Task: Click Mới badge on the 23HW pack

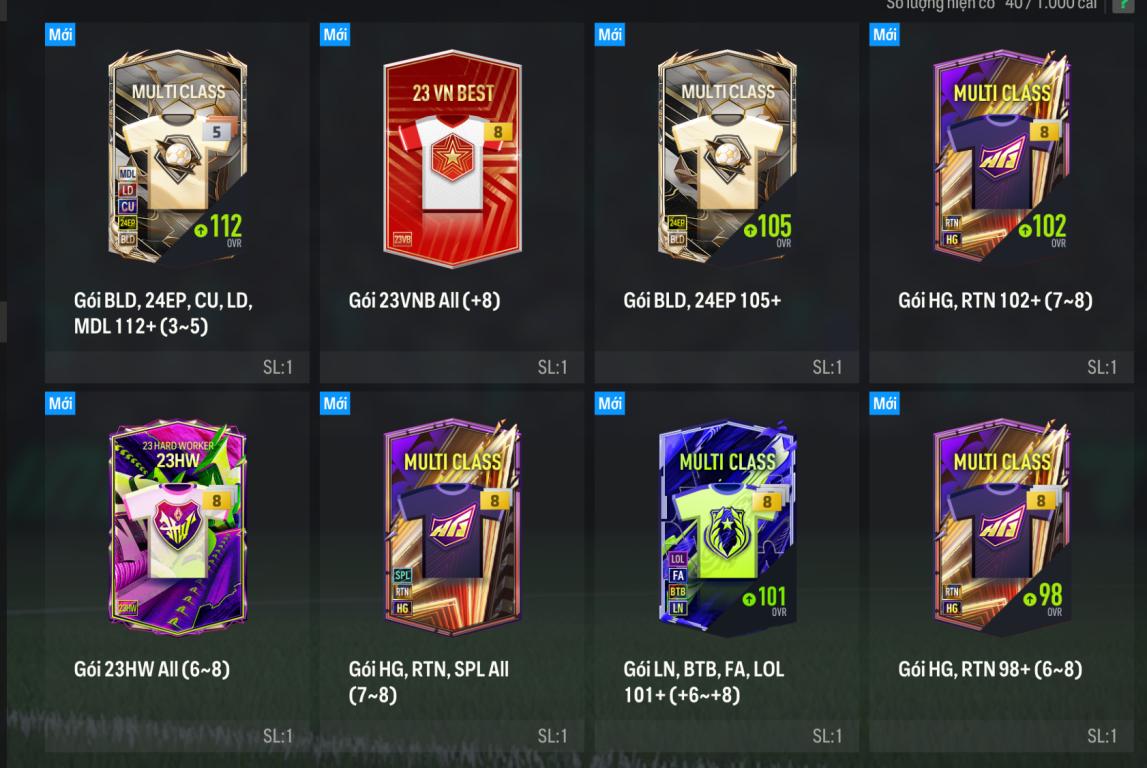Action: click(60, 403)
